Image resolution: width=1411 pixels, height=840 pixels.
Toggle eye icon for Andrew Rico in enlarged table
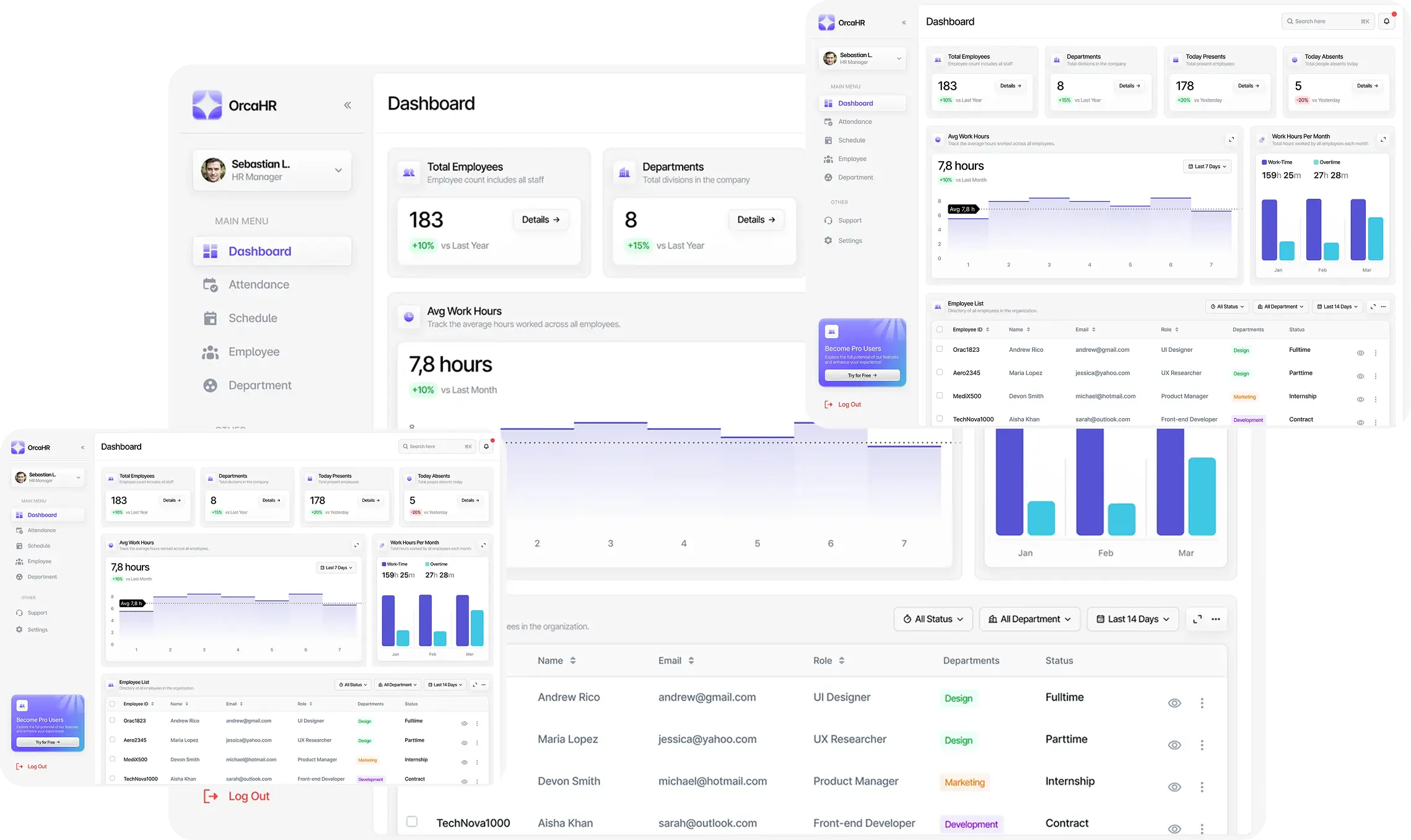(1174, 703)
